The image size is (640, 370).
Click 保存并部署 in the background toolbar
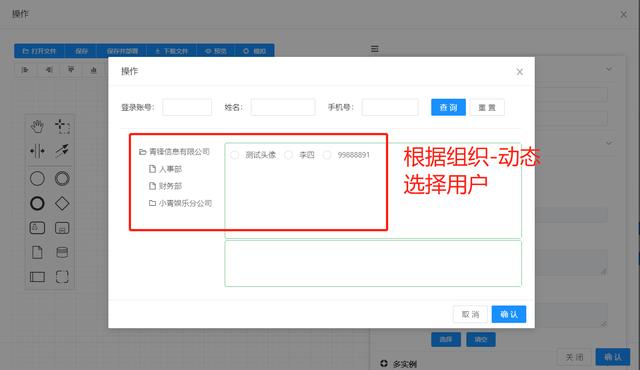coord(122,51)
